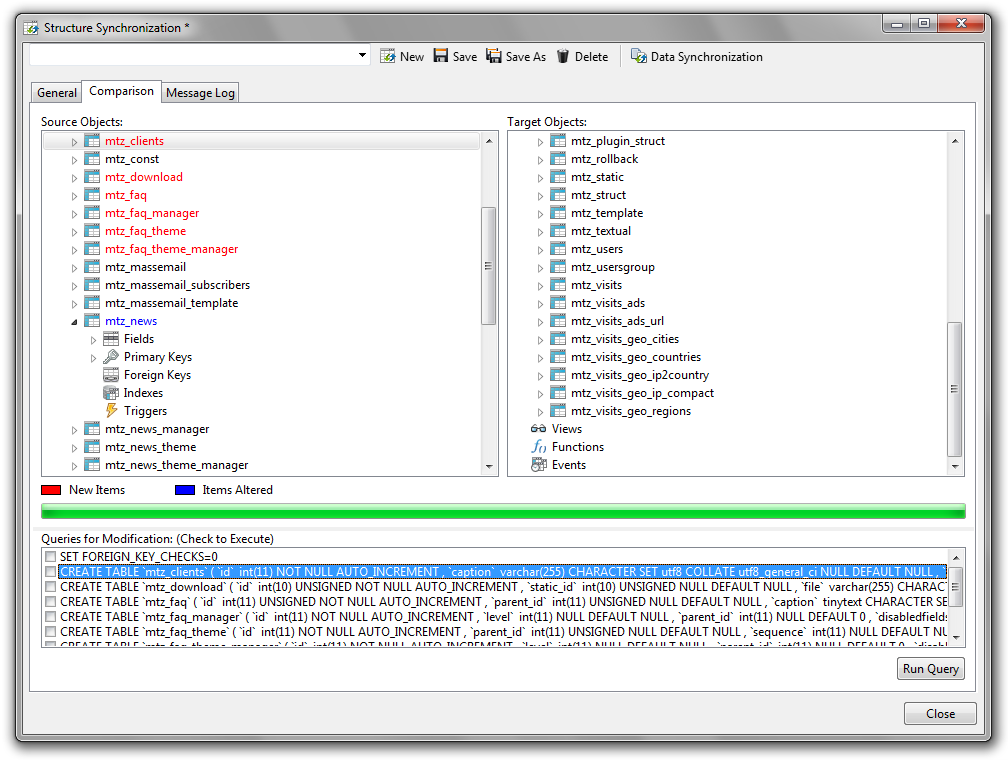The image size is (1008, 760).
Task: Open the profile dropdown in the toolbar
Action: pos(363,55)
